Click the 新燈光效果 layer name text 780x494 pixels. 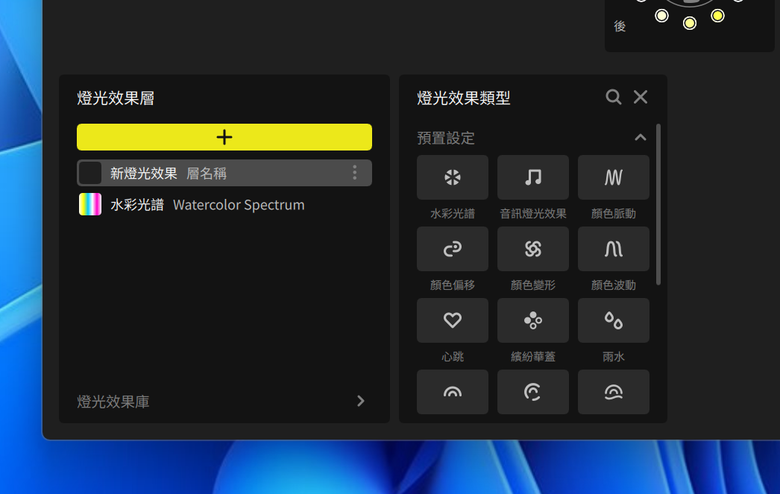click(x=144, y=173)
